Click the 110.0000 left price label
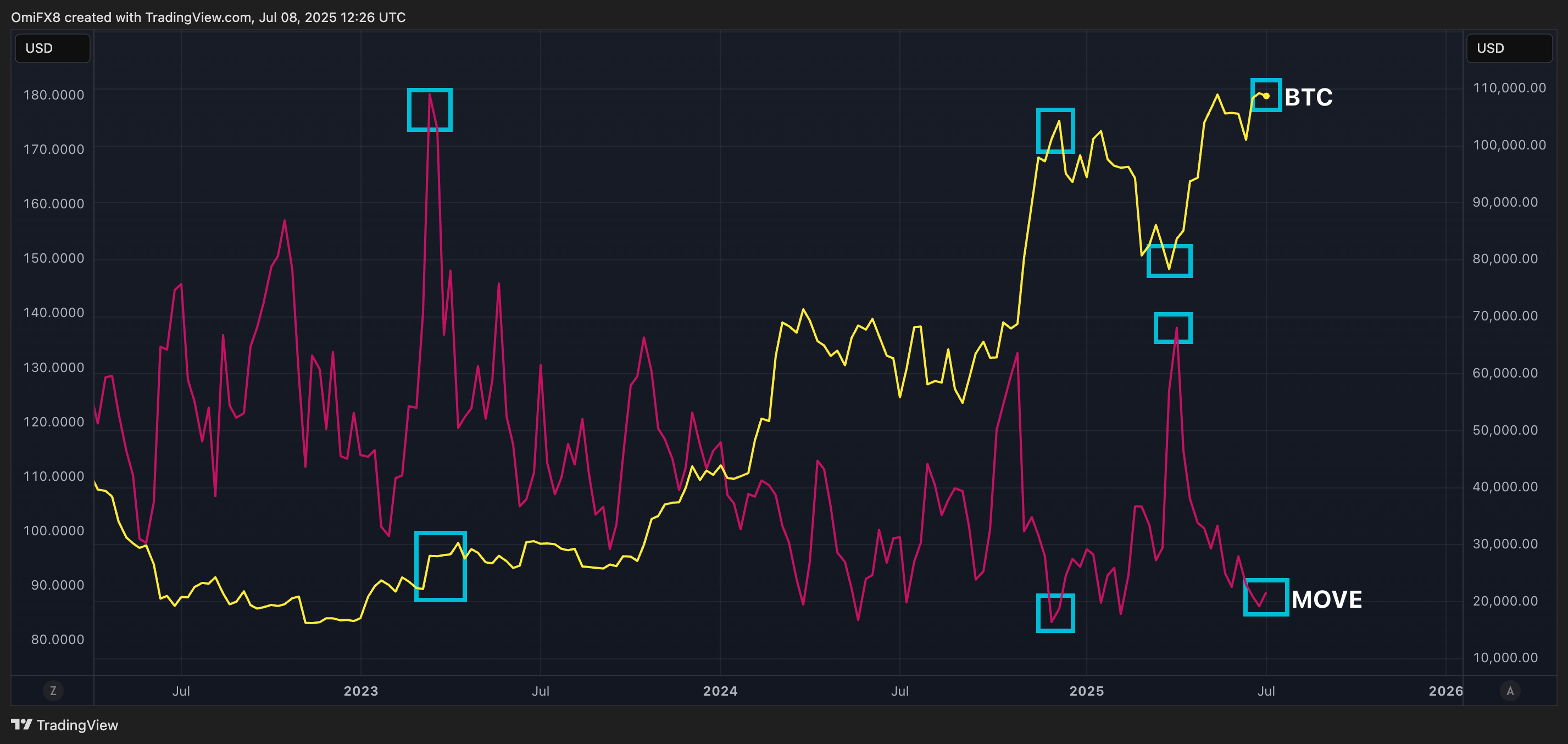The image size is (1568, 744). [53, 476]
